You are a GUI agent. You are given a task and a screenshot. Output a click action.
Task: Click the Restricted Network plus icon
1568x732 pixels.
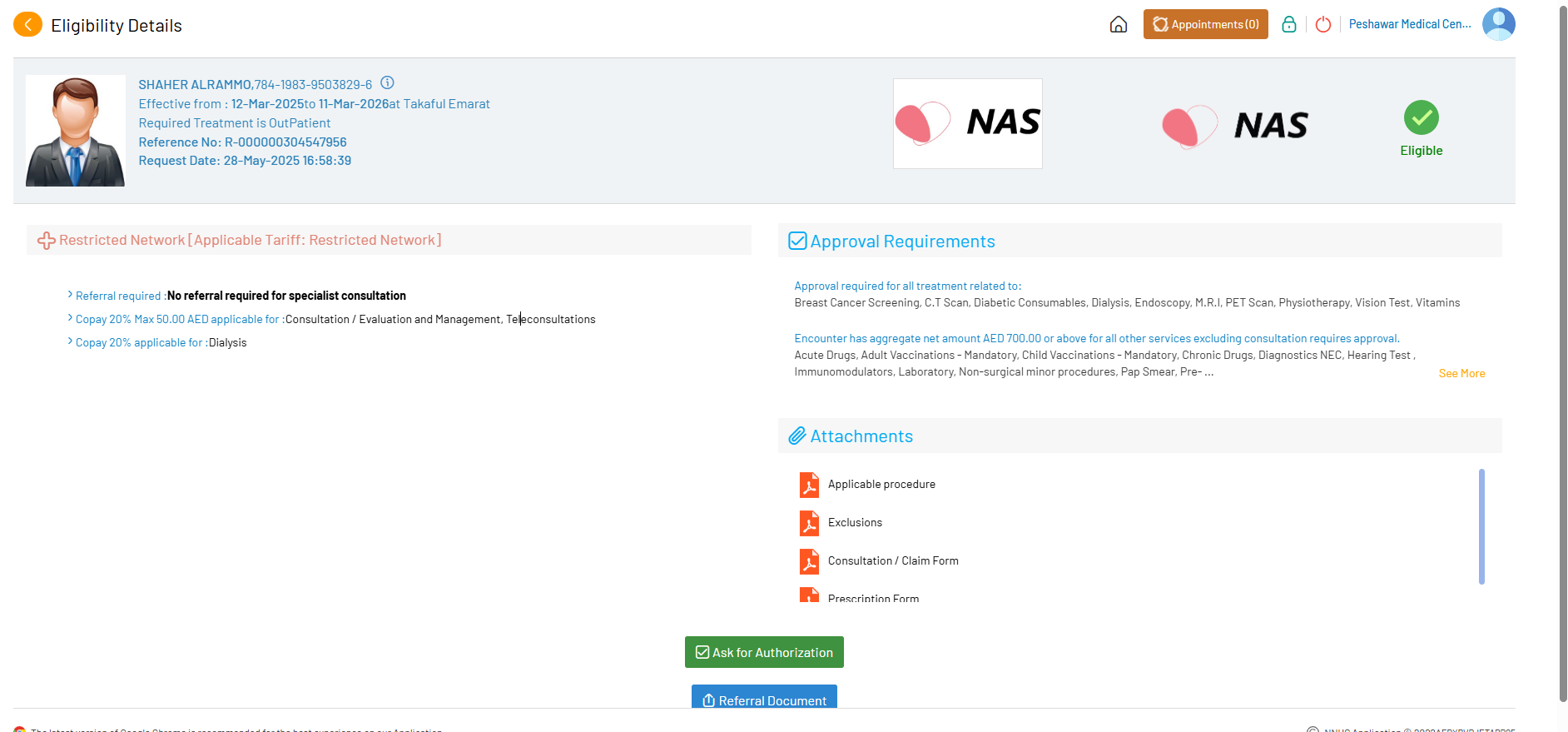pyautogui.click(x=47, y=241)
